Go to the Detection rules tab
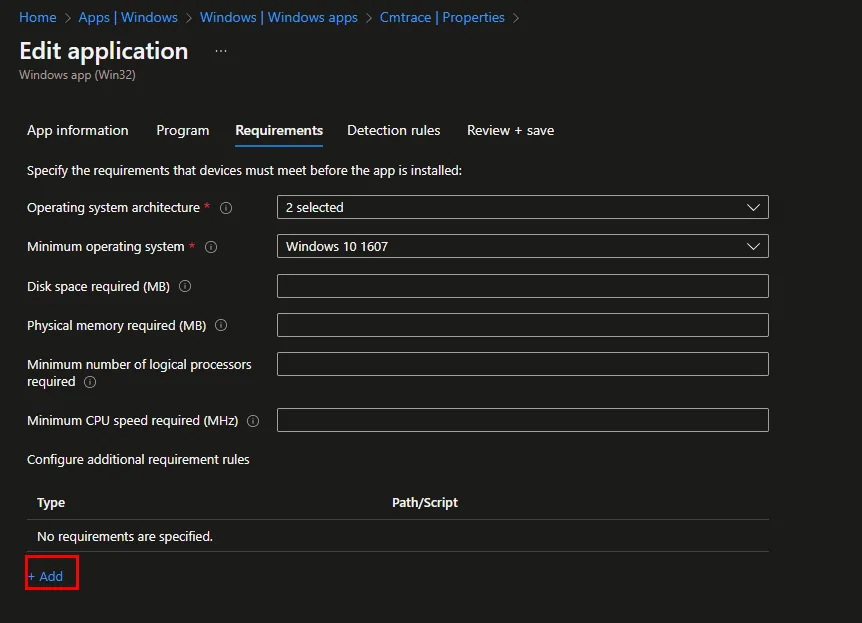The height and width of the screenshot is (623, 862). (394, 130)
